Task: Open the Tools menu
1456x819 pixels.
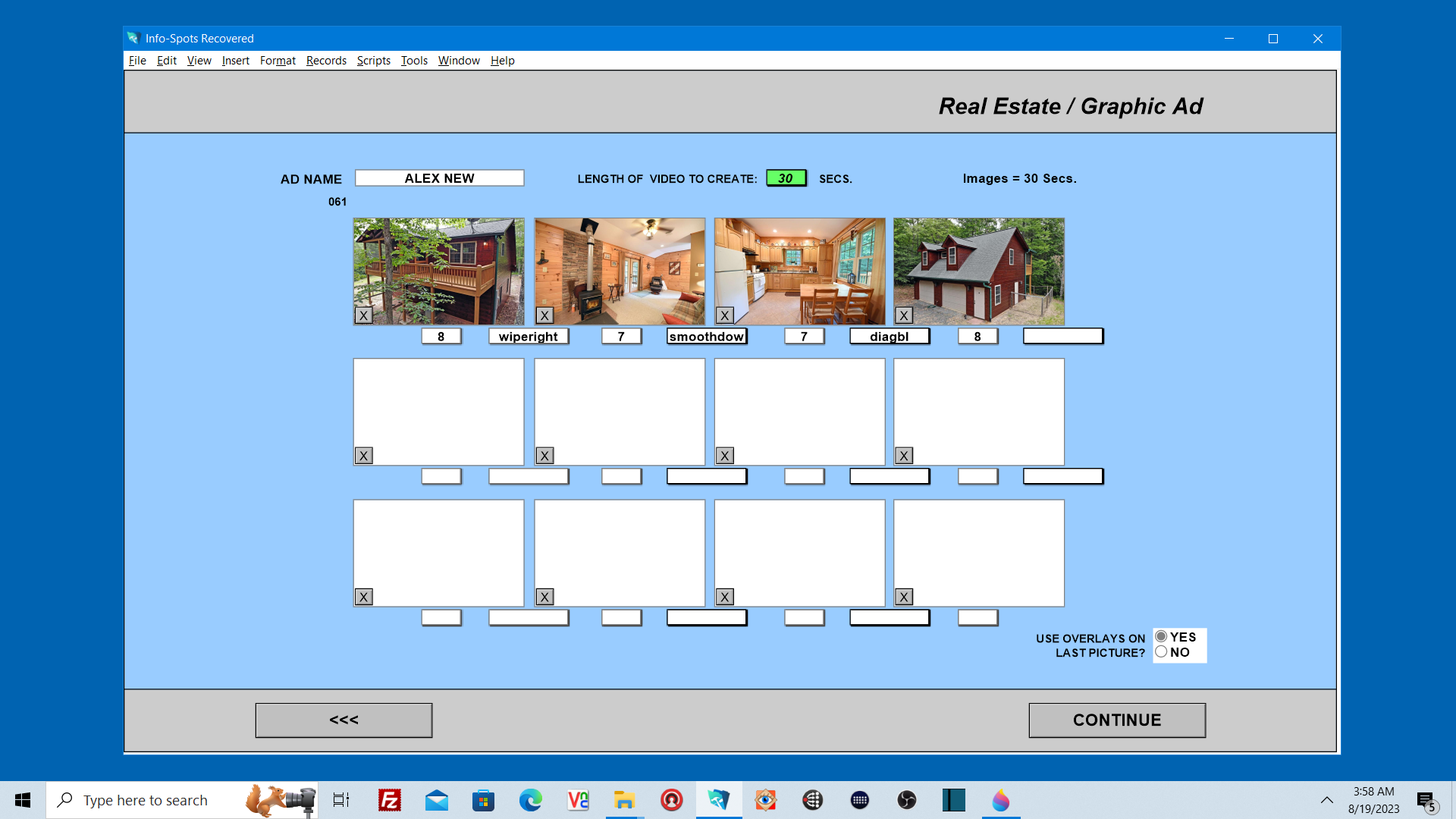Action: click(x=414, y=61)
